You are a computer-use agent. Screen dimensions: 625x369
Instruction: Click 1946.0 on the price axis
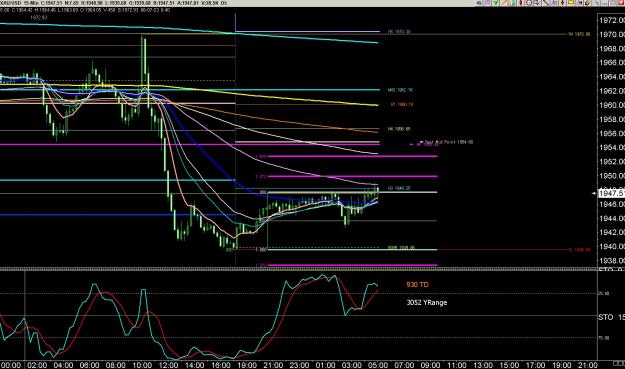click(612, 204)
